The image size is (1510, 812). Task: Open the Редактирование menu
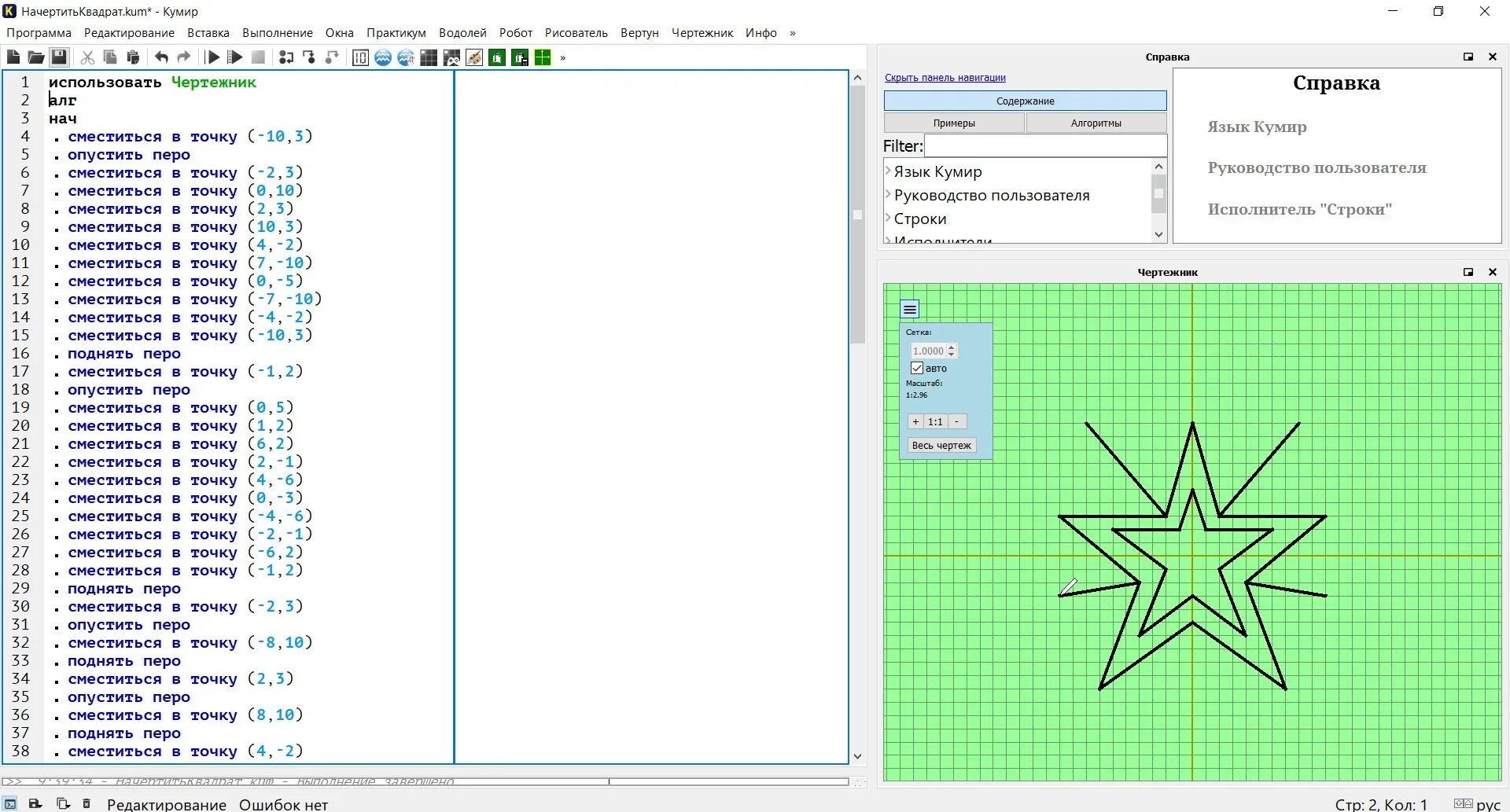tap(129, 33)
